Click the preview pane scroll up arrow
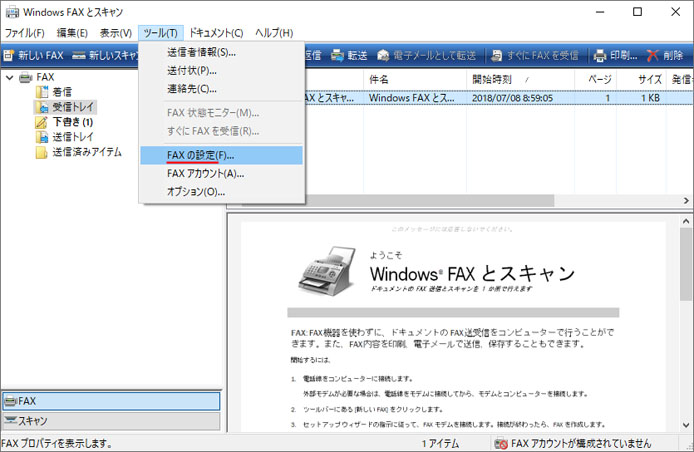The height and width of the screenshot is (452, 694). click(x=686, y=221)
